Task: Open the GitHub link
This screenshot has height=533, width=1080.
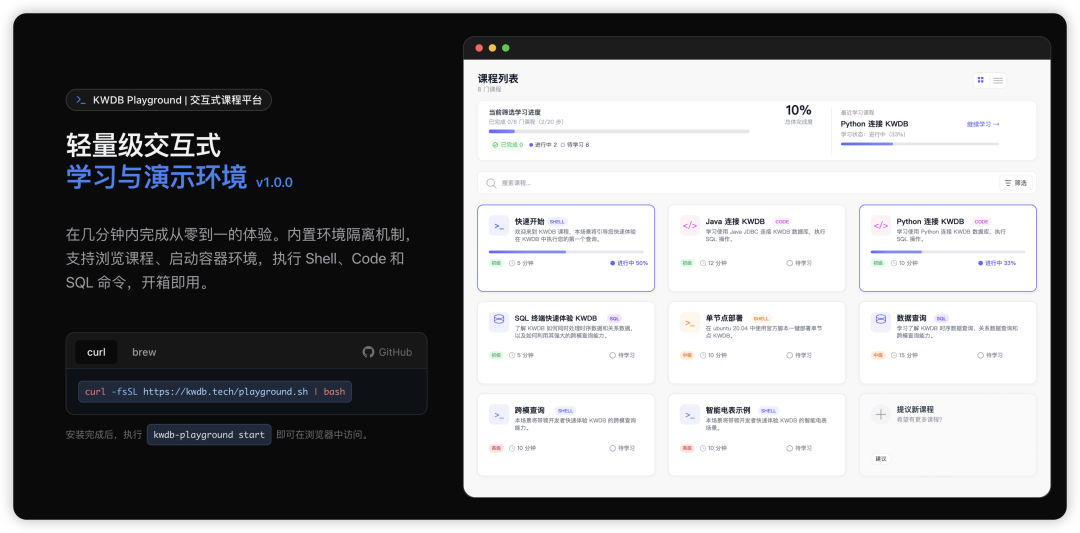Action: 387,352
